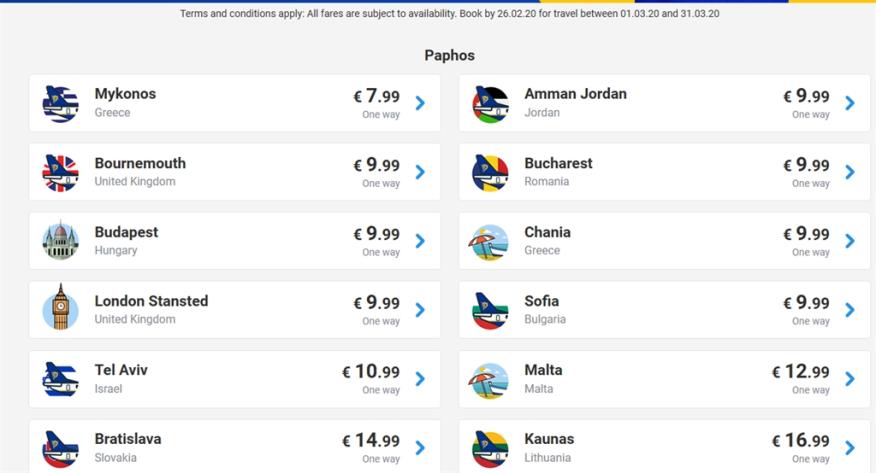Click the Bucharest Romania flag plane icon

point(490,172)
